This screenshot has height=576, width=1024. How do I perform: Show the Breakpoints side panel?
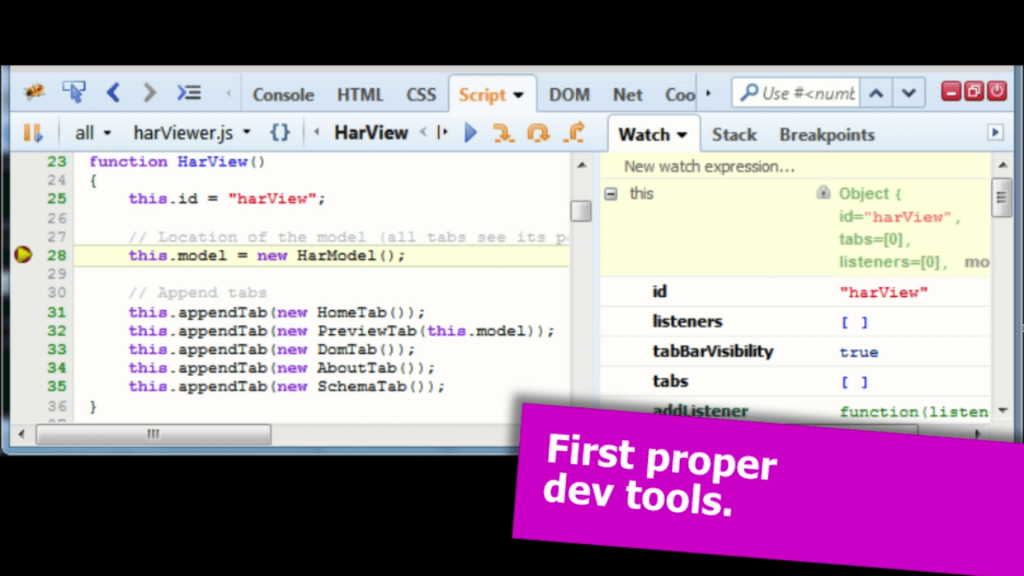(826, 135)
